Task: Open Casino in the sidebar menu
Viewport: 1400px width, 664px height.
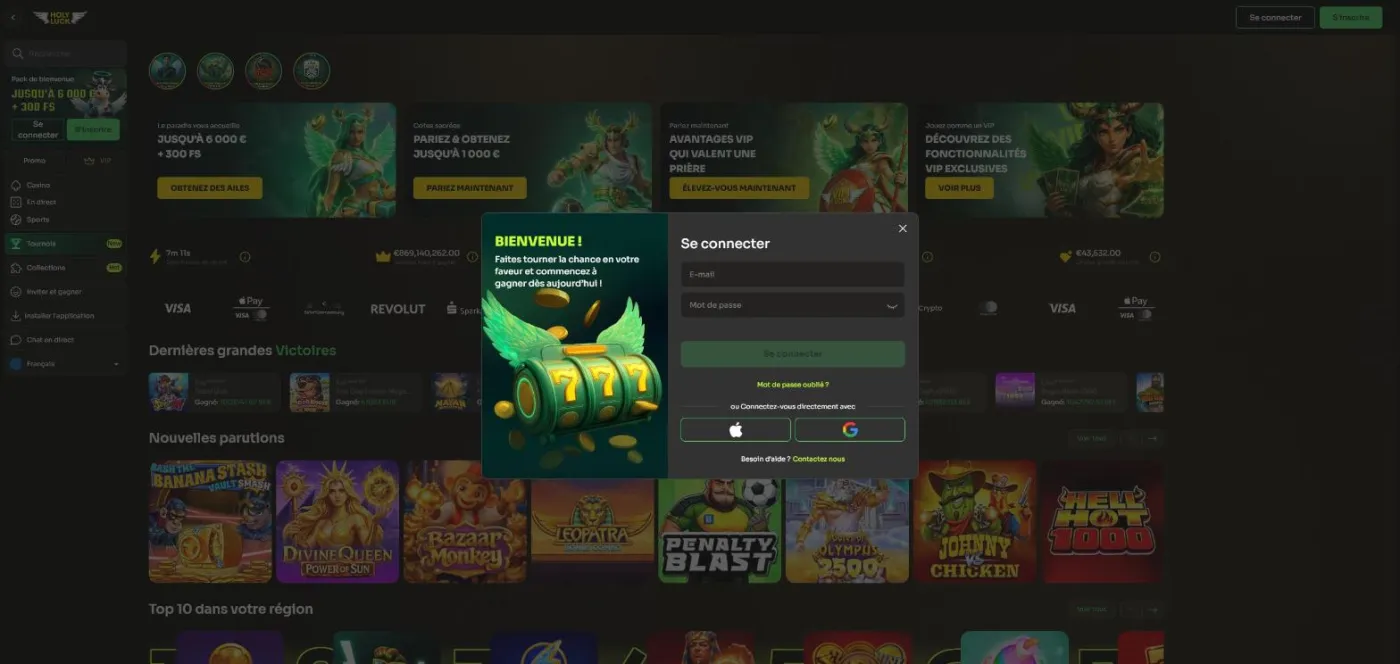Action: 66,185
